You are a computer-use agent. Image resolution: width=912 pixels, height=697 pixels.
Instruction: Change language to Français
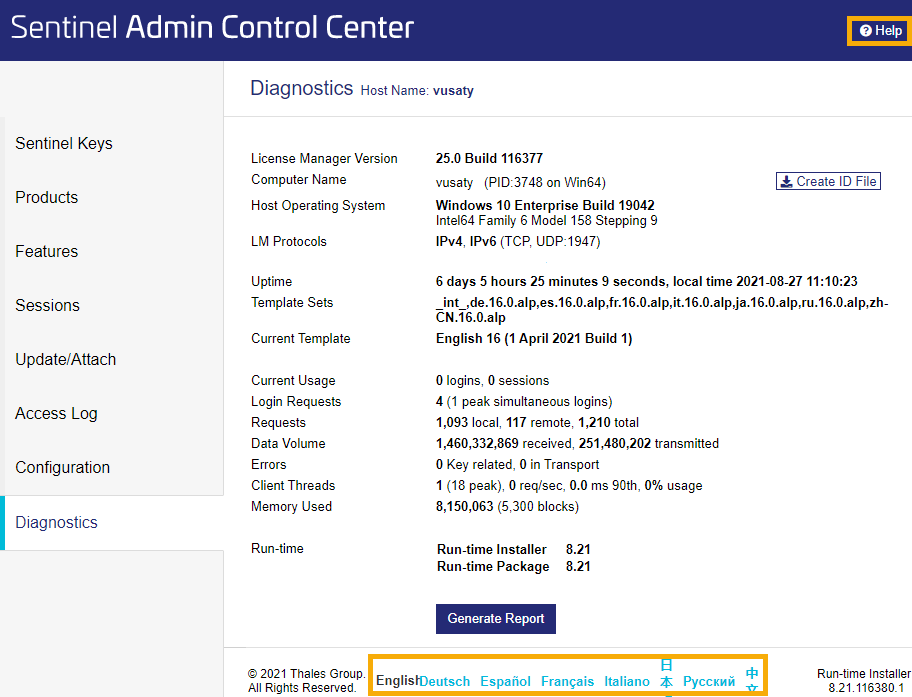[x=567, y=681]
